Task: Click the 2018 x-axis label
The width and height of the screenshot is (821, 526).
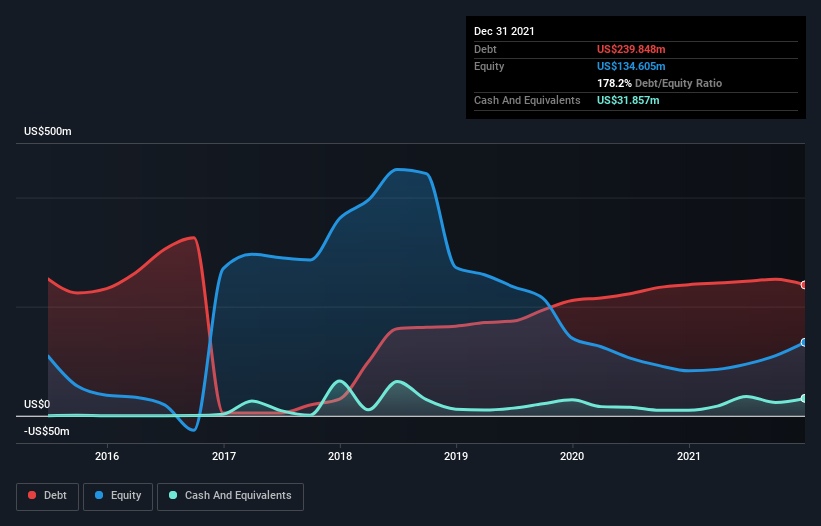Action: coord(340,456)
